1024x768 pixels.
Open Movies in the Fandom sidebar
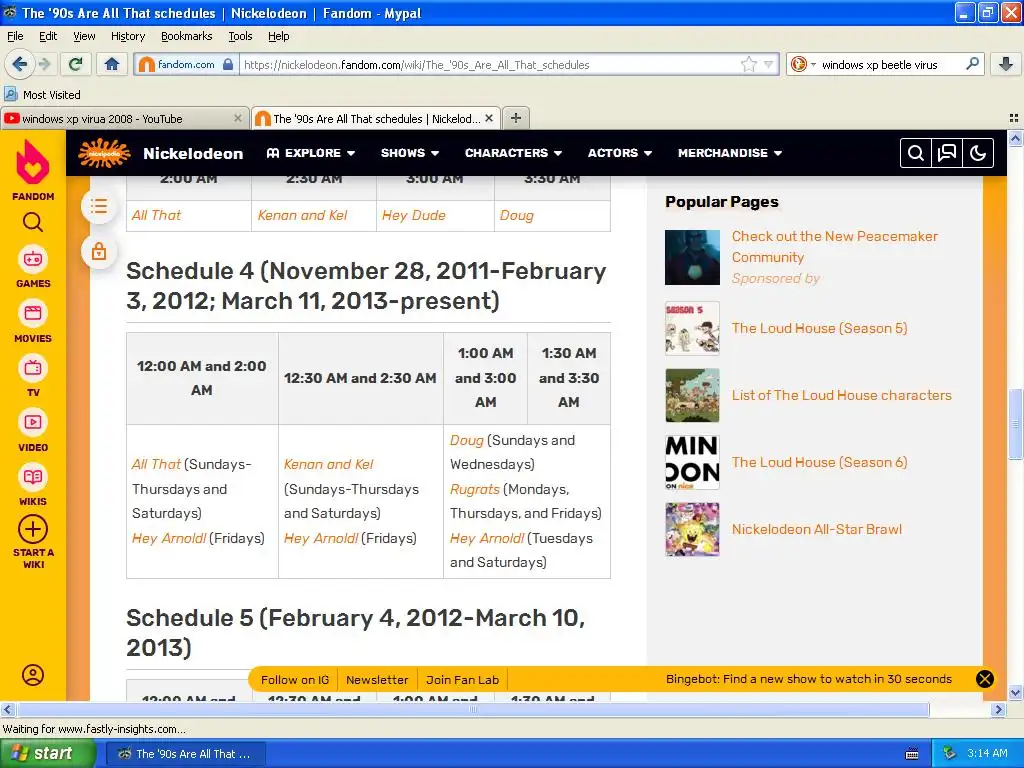pos(33,321)
